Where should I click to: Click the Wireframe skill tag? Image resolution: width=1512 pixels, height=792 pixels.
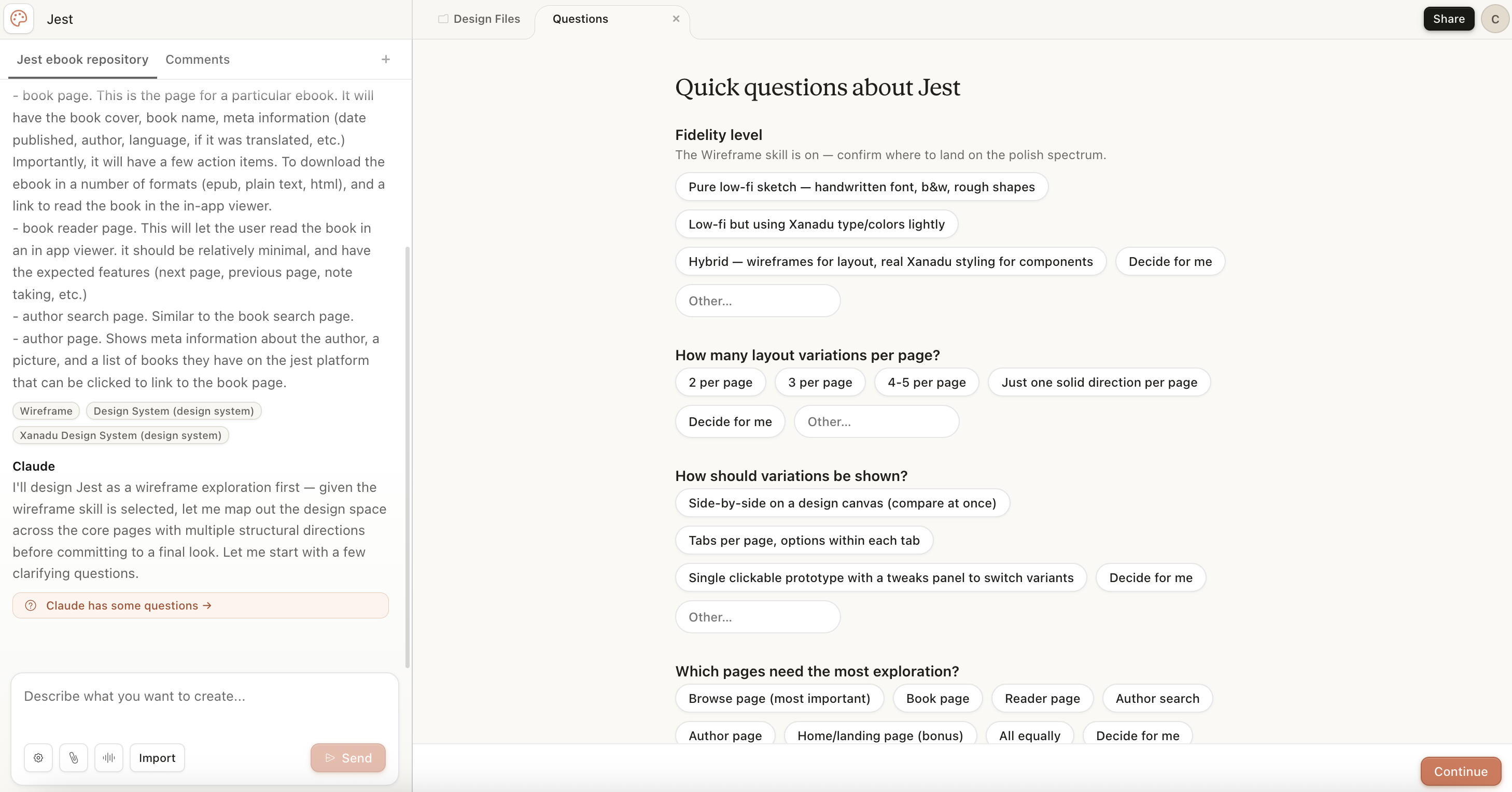46,411
